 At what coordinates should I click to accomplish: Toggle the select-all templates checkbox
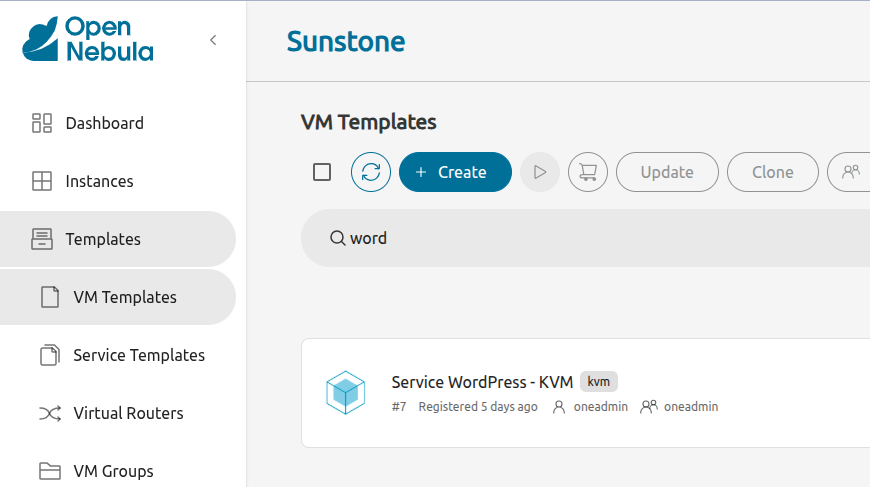pyautogui.click(x=322, y=172)
